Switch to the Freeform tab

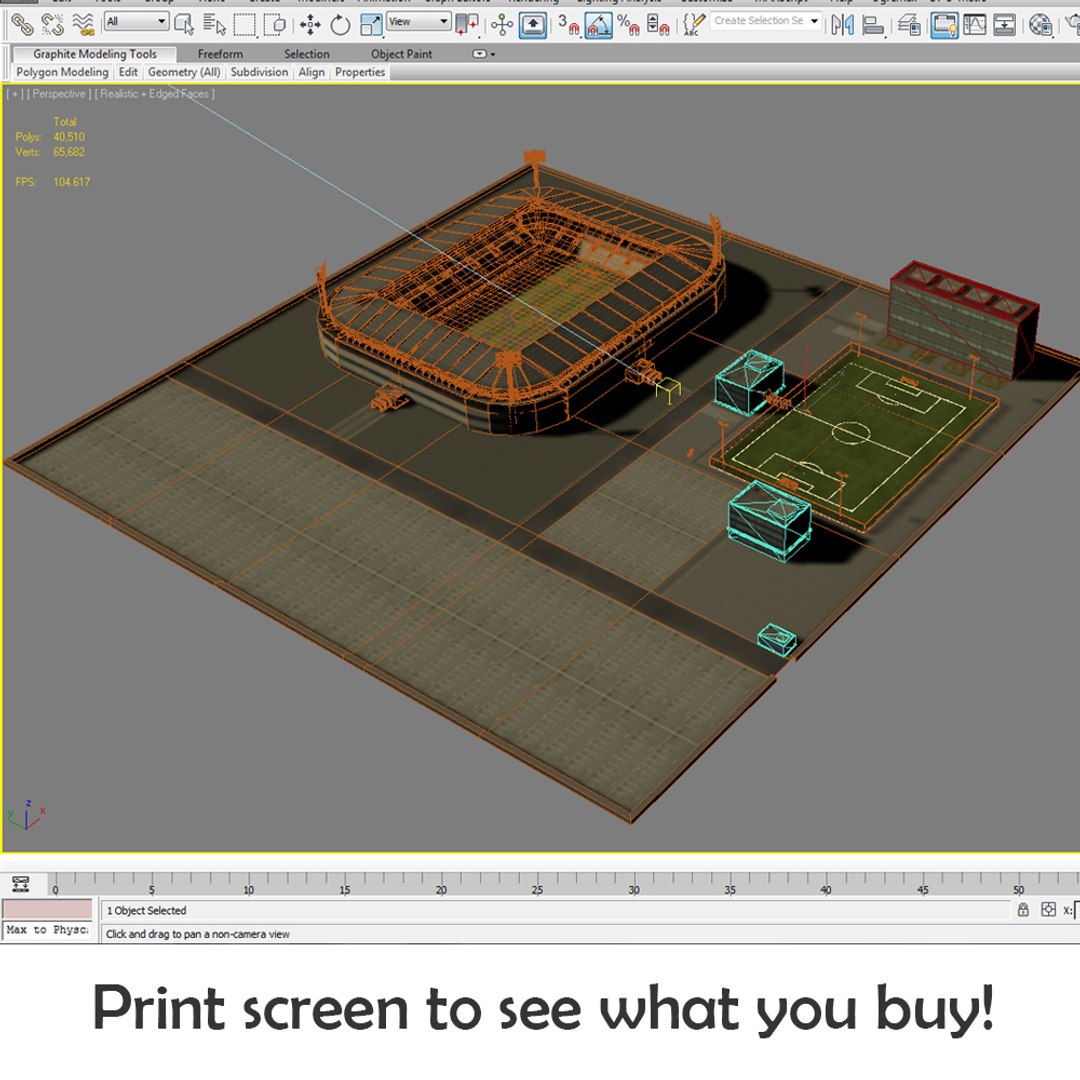tap(220, 54)
